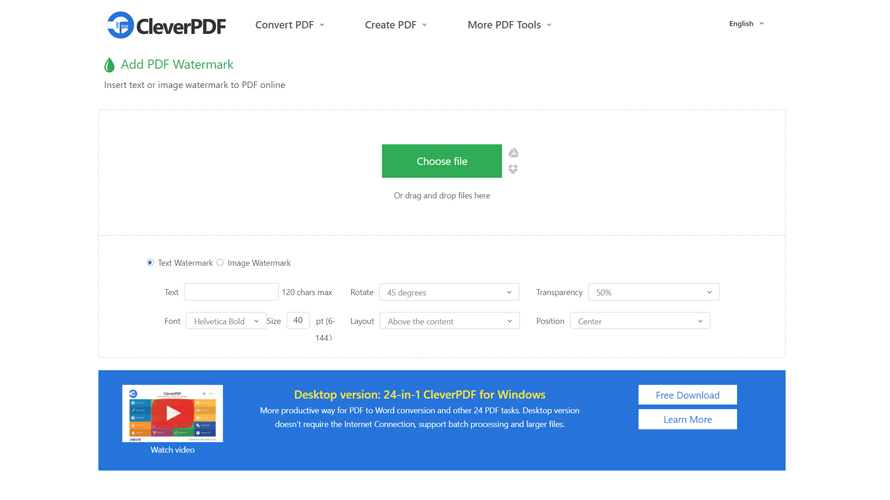
Task: Open the More PDF Tools menu
Action: click(x=509, y=25)
